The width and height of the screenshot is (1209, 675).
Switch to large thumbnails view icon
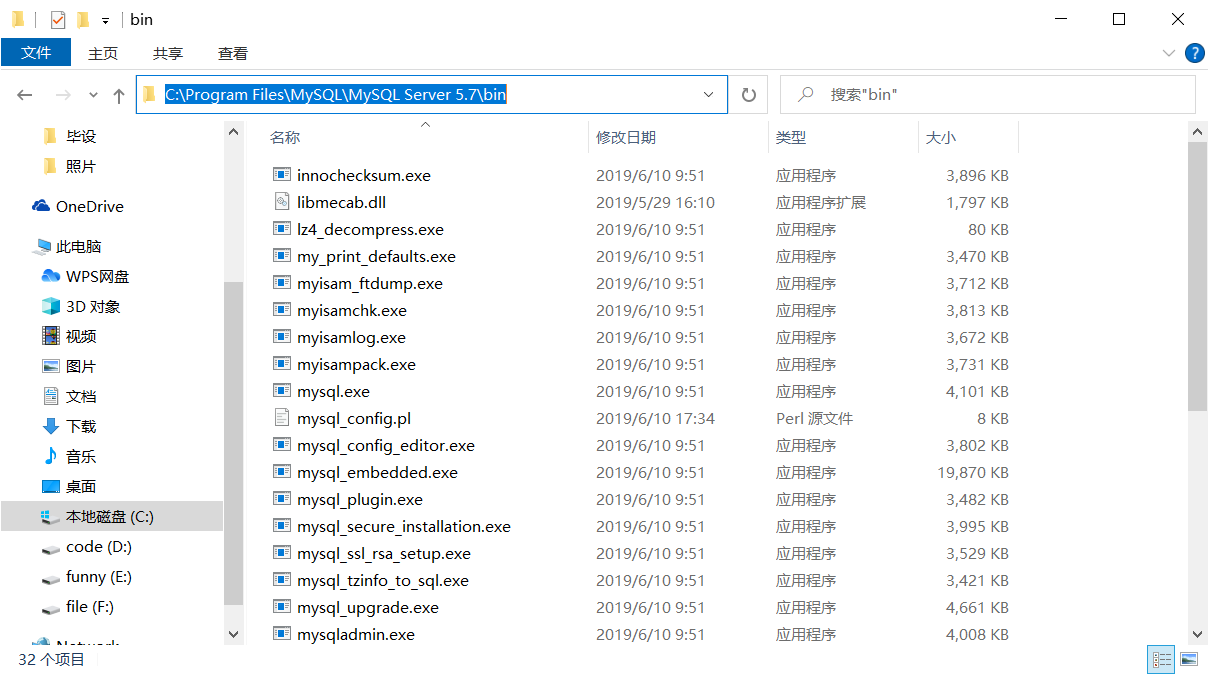pyautogui.click(x=1188, y=659)
